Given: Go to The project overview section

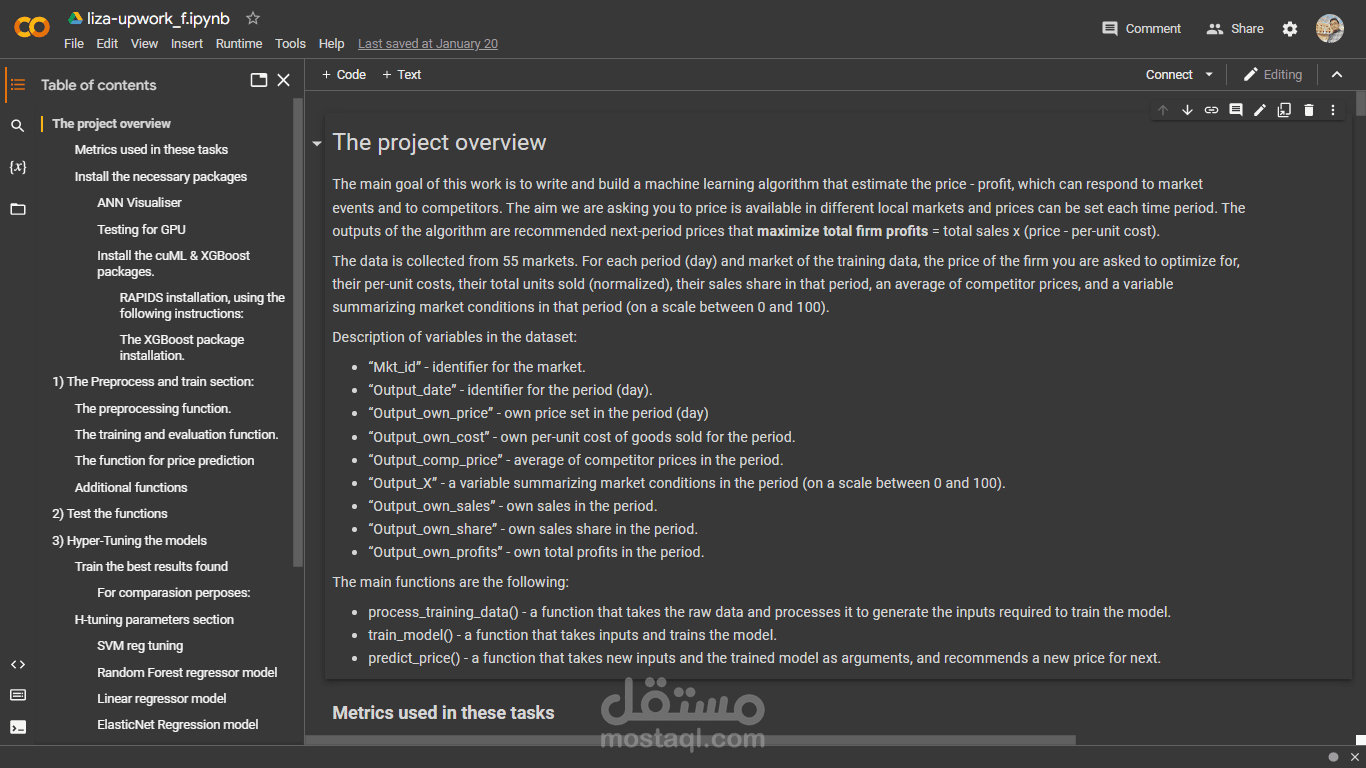Looking at the screenshot, I should point(111,124).
